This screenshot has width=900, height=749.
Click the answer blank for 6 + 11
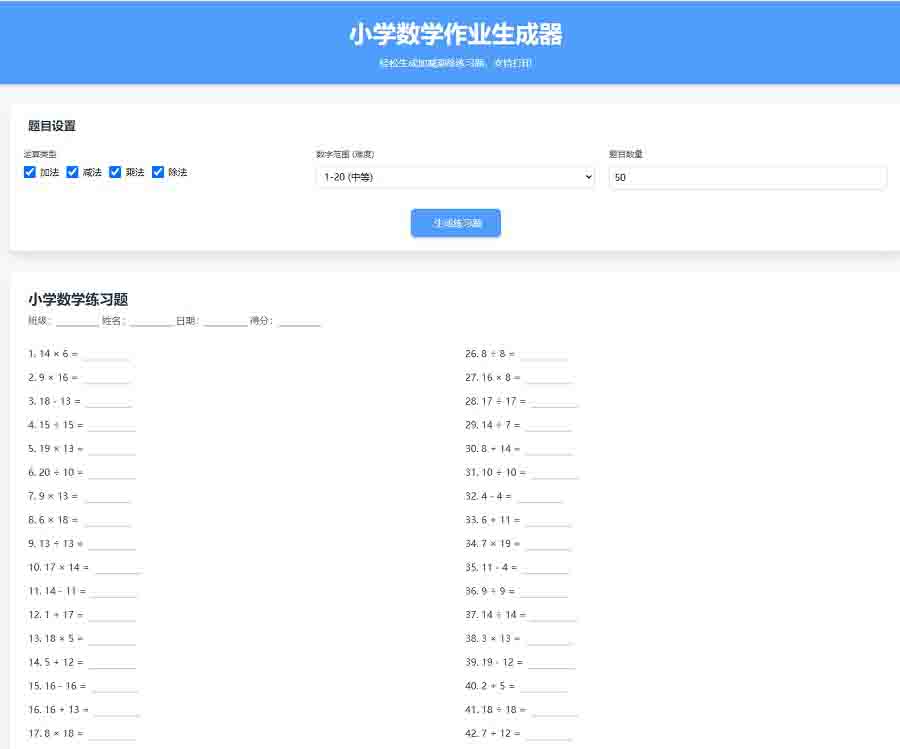[x=548, y=521]
